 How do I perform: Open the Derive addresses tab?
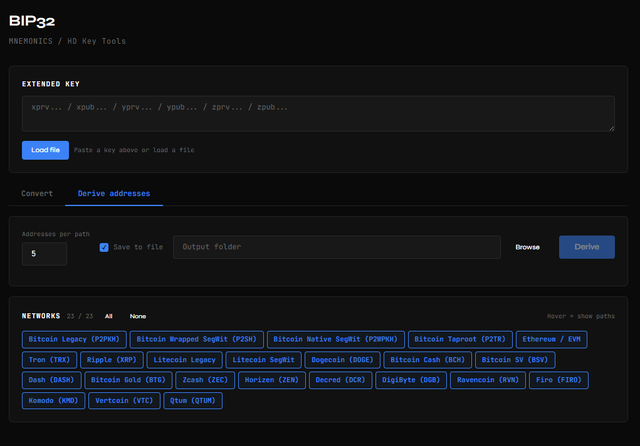(x=114, y=193)
